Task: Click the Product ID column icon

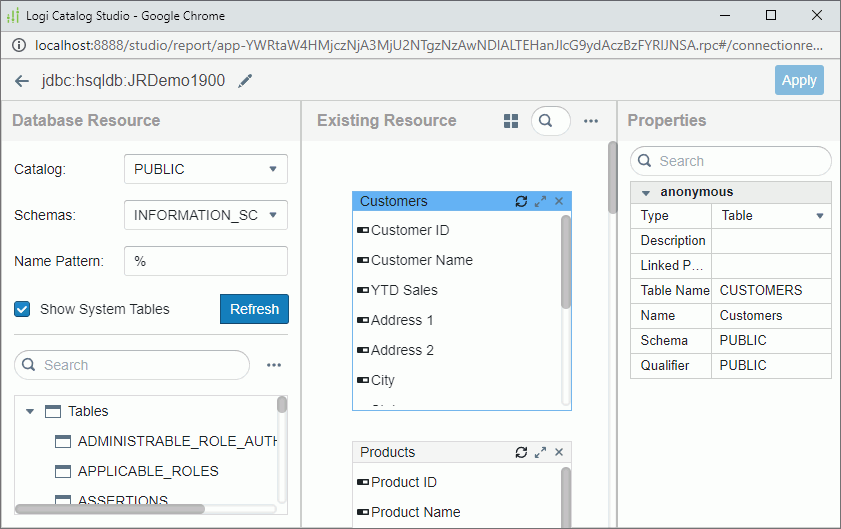Action: (363, 482)
